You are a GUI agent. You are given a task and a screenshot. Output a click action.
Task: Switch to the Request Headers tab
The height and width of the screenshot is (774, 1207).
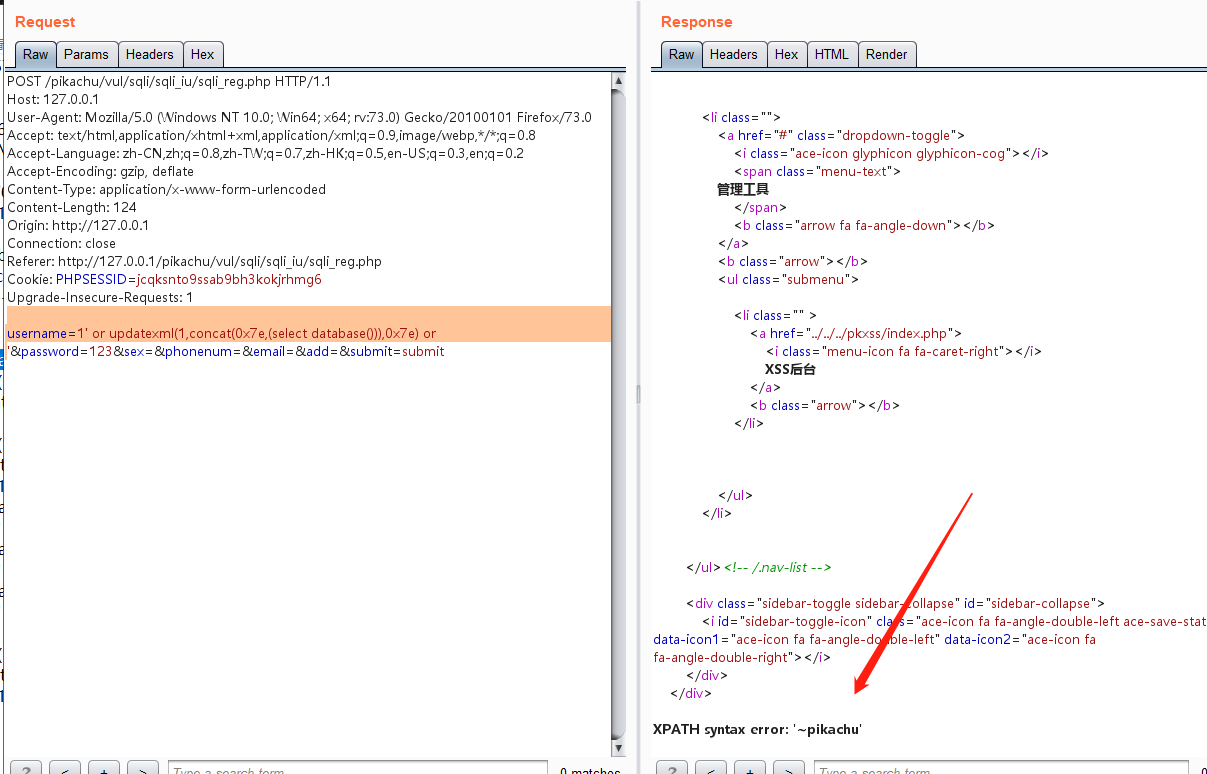pos(150,55)
